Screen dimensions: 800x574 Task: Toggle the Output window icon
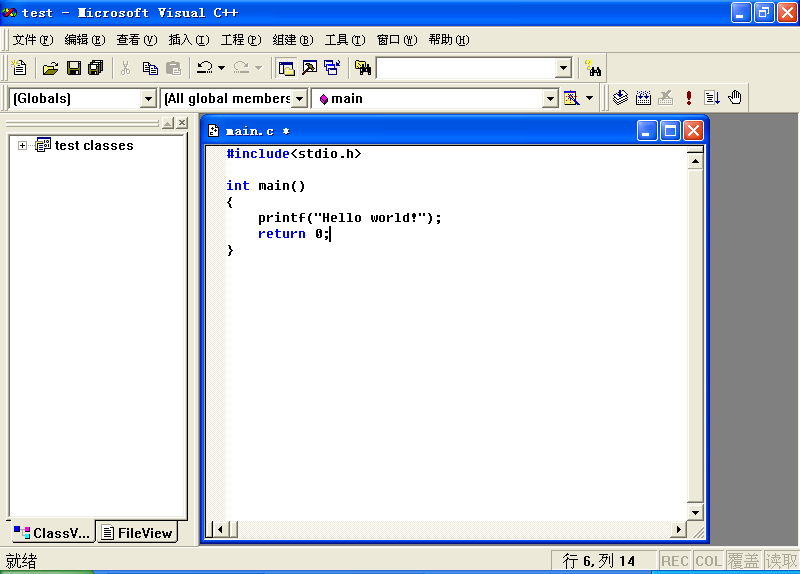(x=310, y=68)
